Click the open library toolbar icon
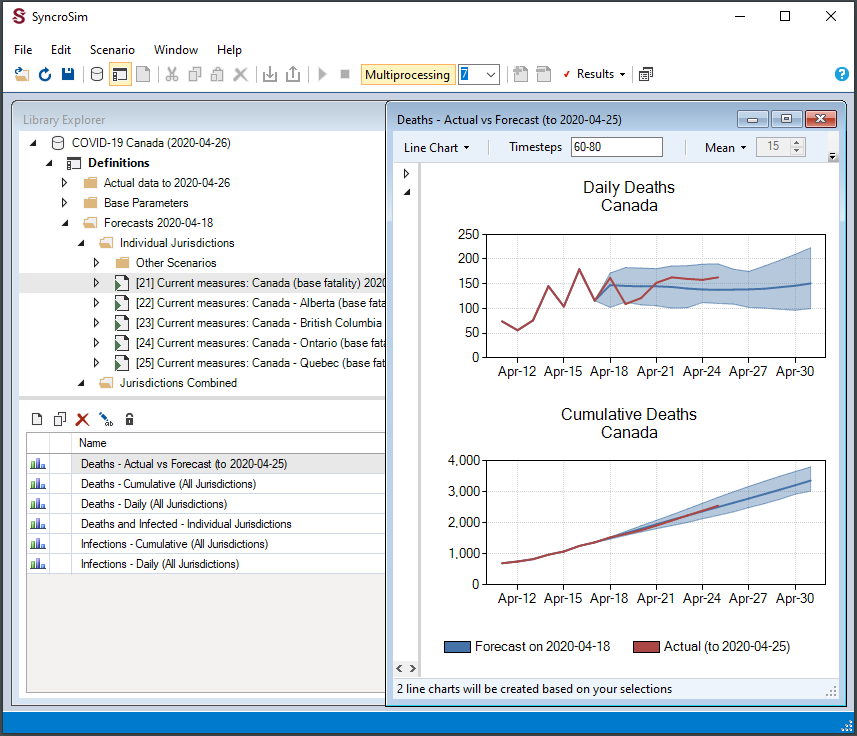Viewport: 857px width, 736px height. 22,74
